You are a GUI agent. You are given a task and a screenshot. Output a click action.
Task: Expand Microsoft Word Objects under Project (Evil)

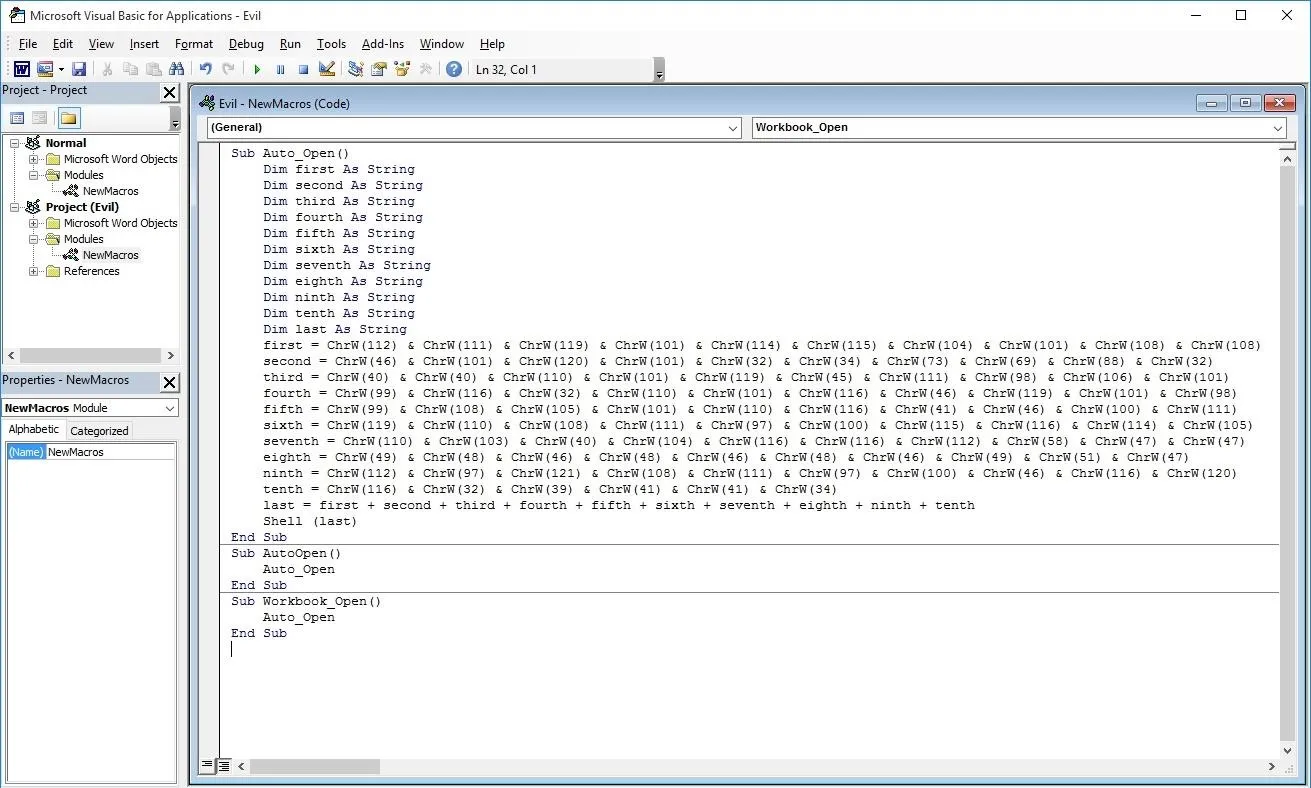coord(33,223)
